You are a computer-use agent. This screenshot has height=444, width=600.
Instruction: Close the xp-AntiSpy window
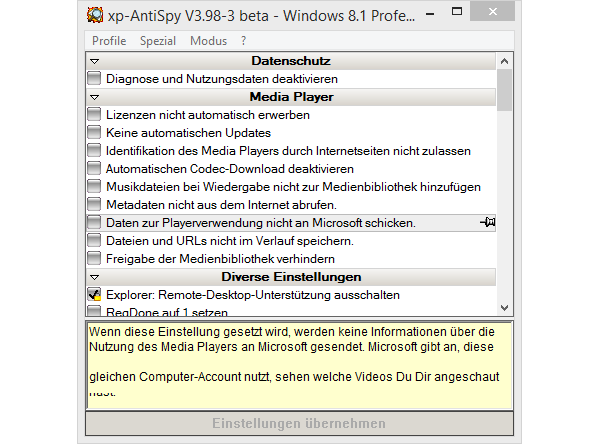pos(492,11)
